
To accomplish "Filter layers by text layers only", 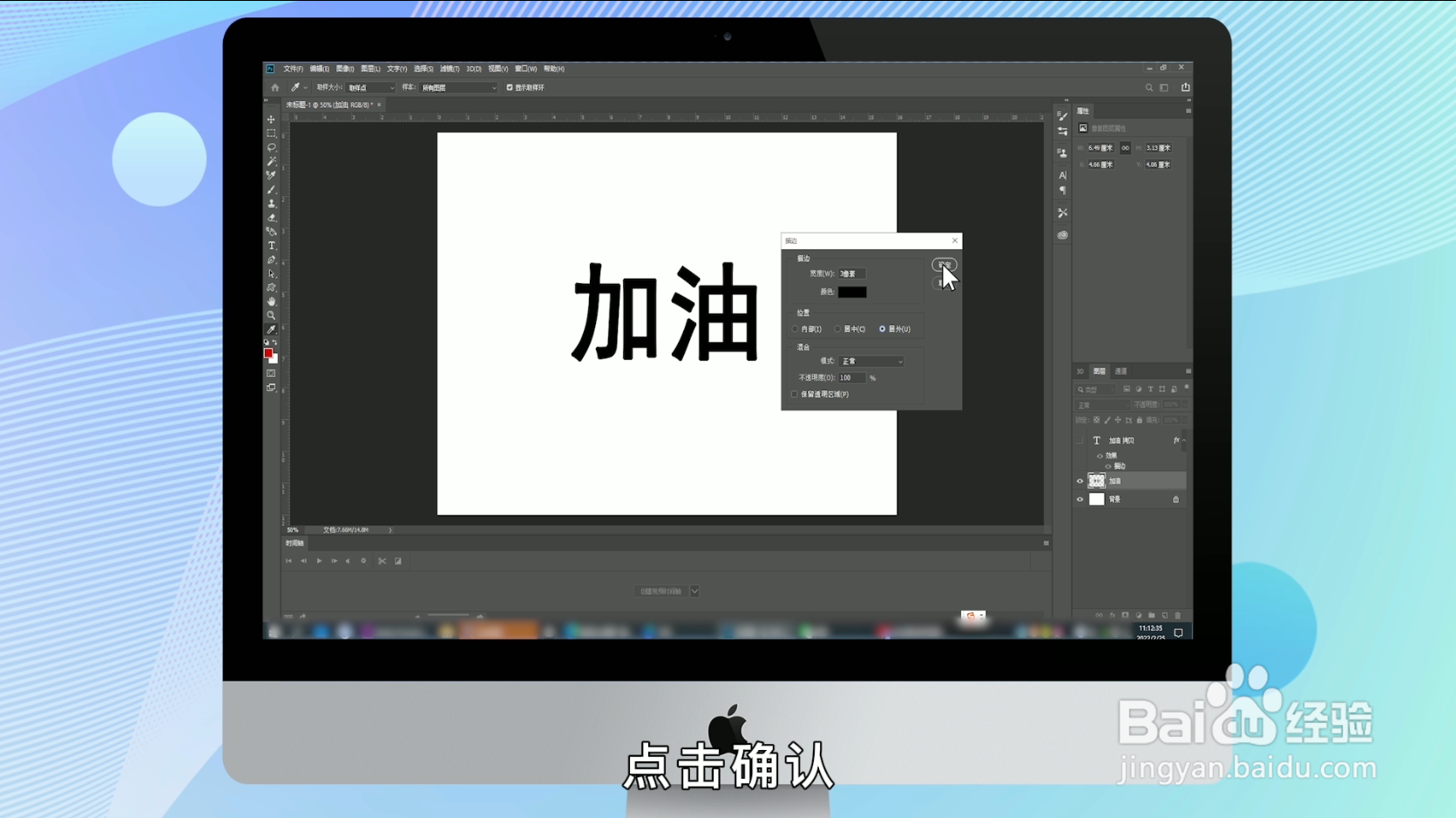I will pos(1150,389).
